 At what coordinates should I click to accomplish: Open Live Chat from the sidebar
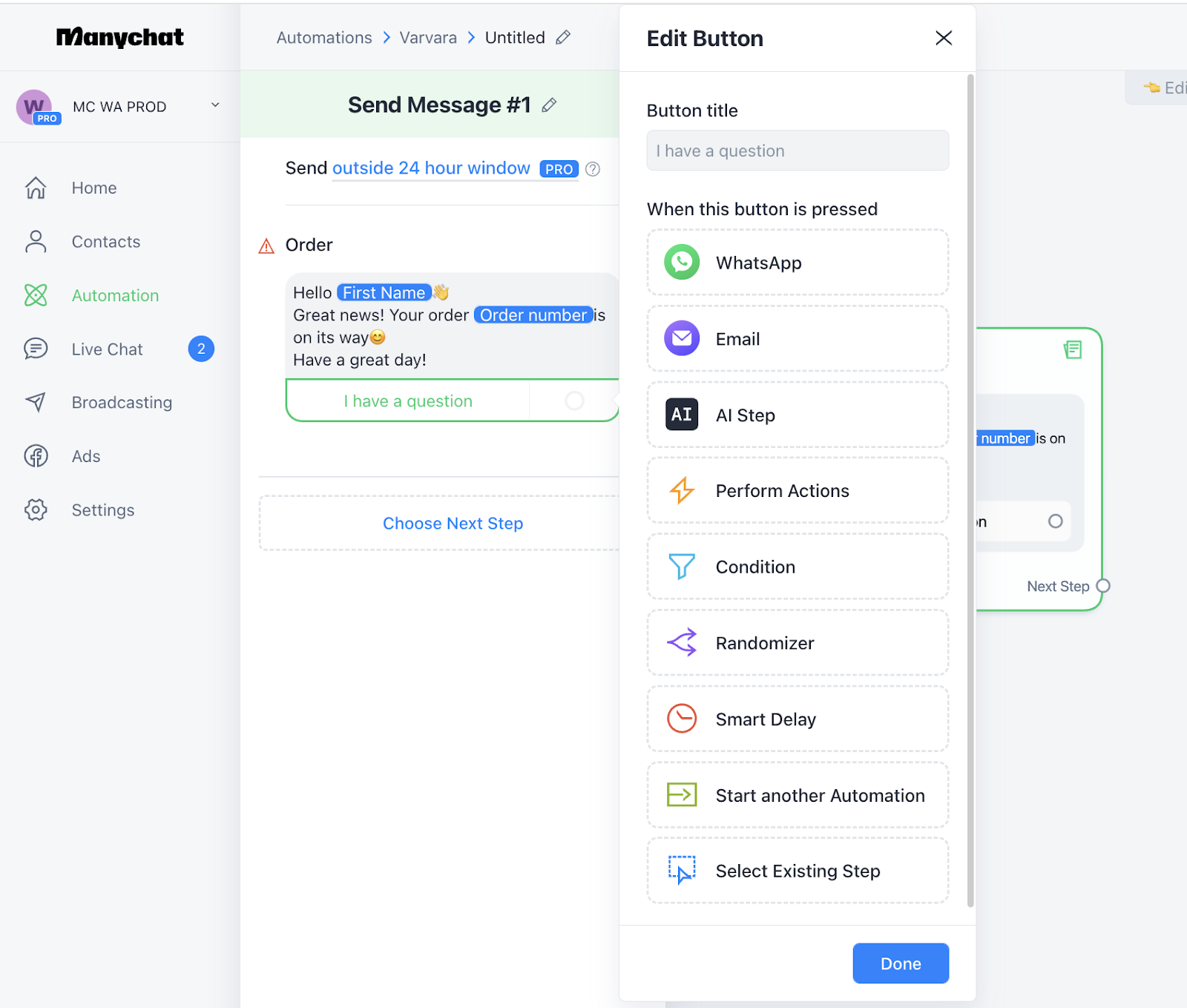tap(107, 349)
